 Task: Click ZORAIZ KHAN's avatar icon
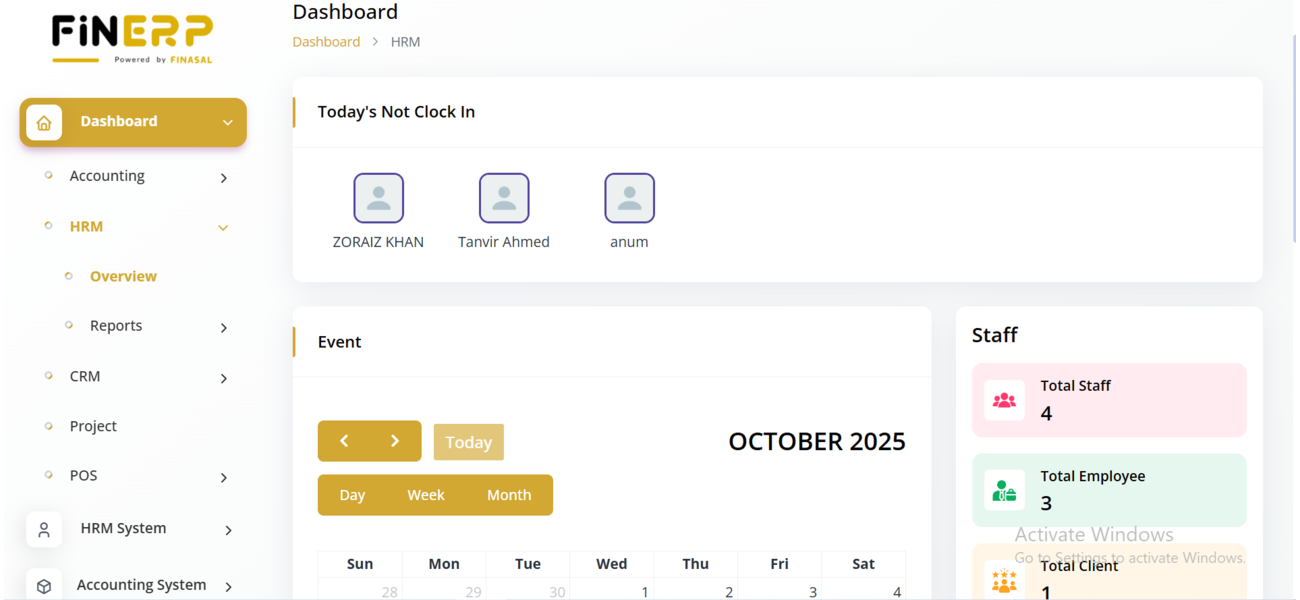coord(378,198)
